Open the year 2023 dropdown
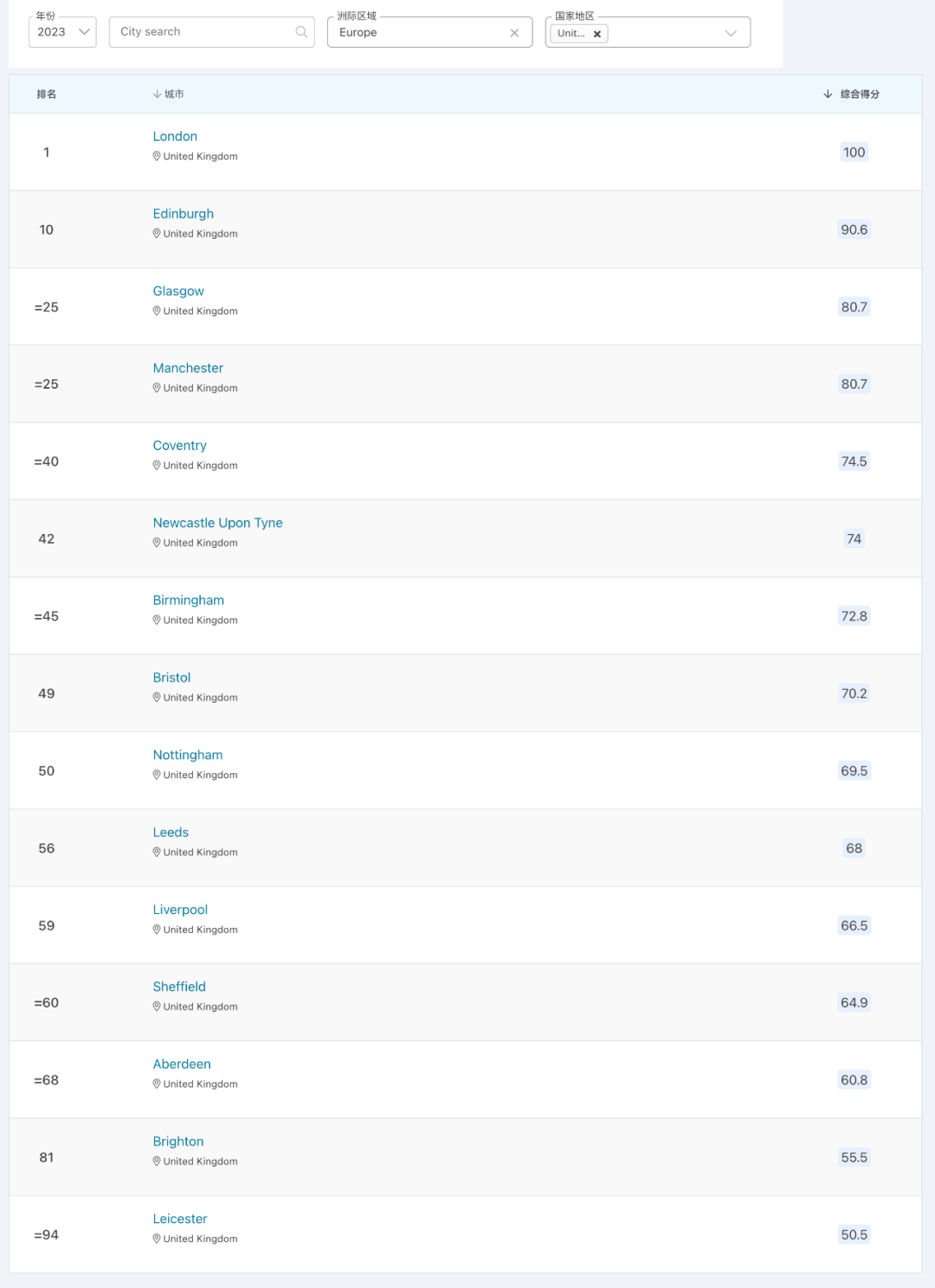935x1288 pixels. pyautogui.click(x=62, y=32)
